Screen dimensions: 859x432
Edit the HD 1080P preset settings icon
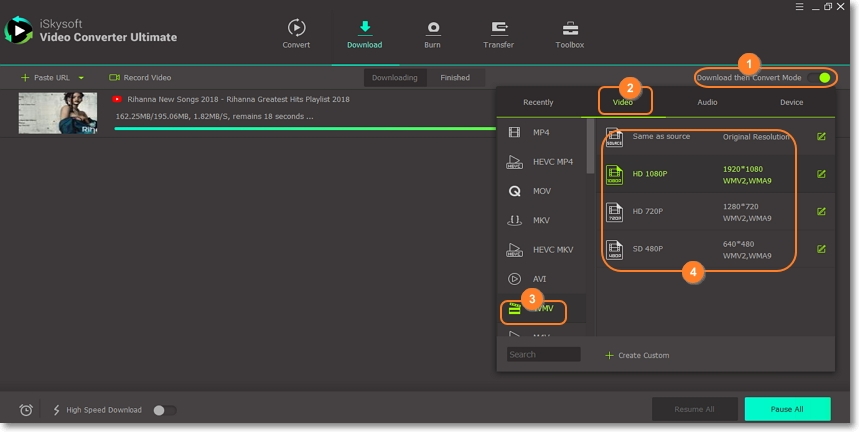tap(821, 174)
